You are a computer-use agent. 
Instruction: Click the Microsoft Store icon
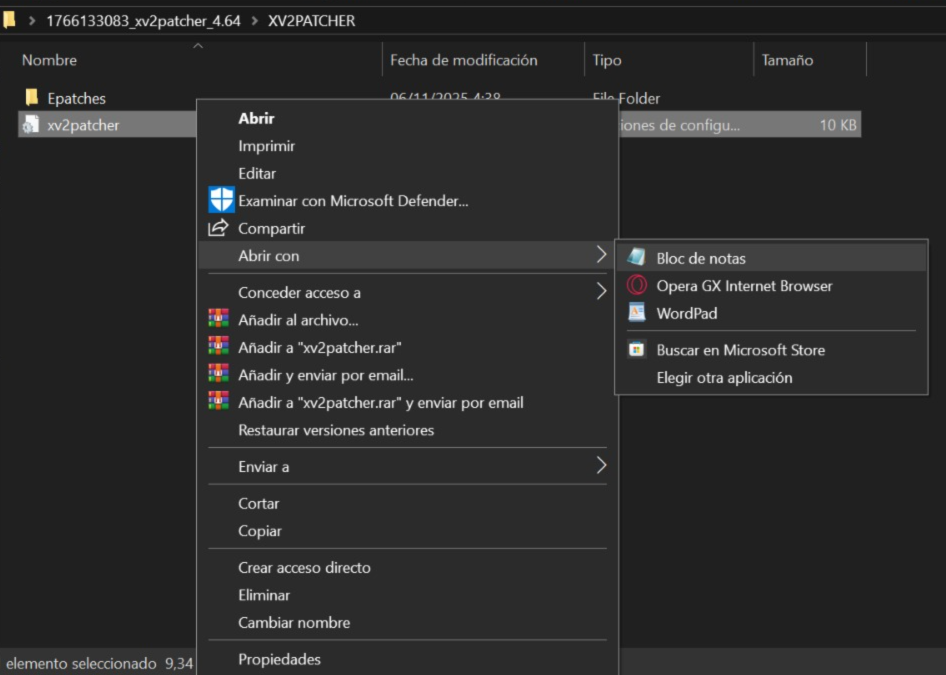636,349
